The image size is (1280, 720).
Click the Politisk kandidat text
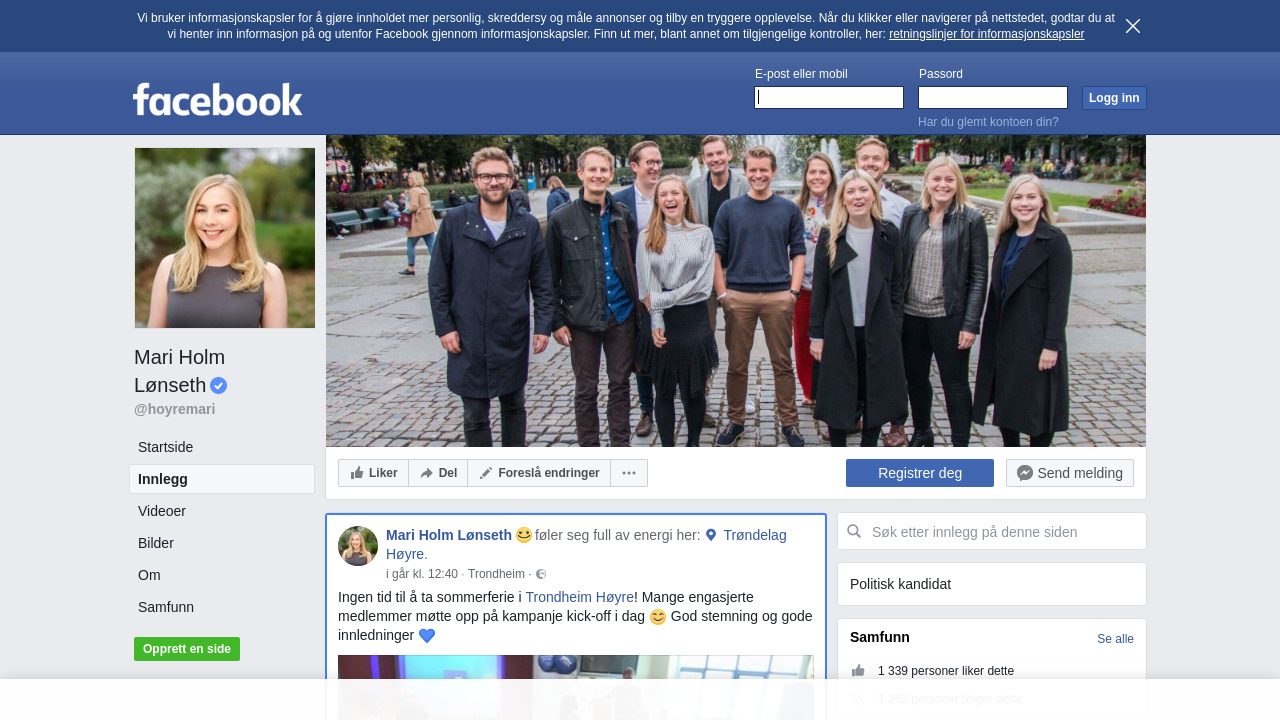click(x=900, y=584)
